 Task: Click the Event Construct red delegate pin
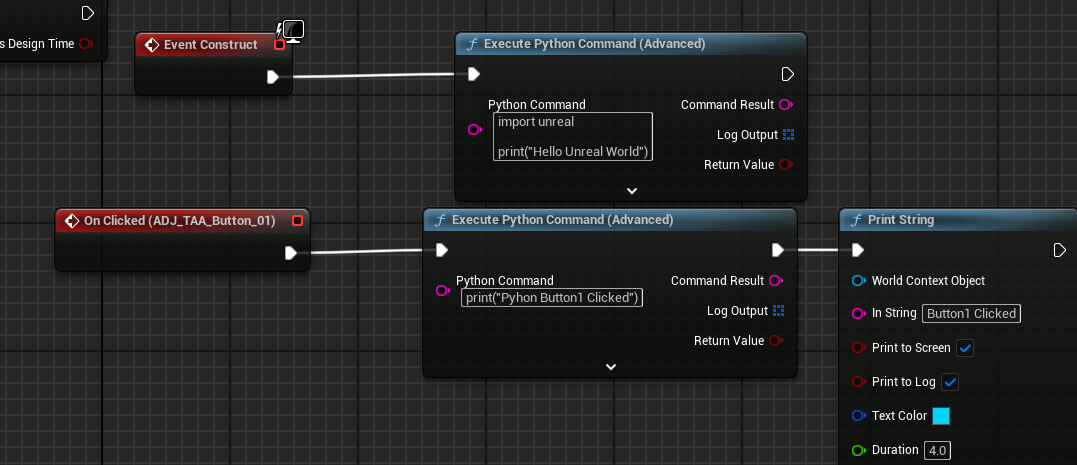pyautogui.click(x=280, y=45)
